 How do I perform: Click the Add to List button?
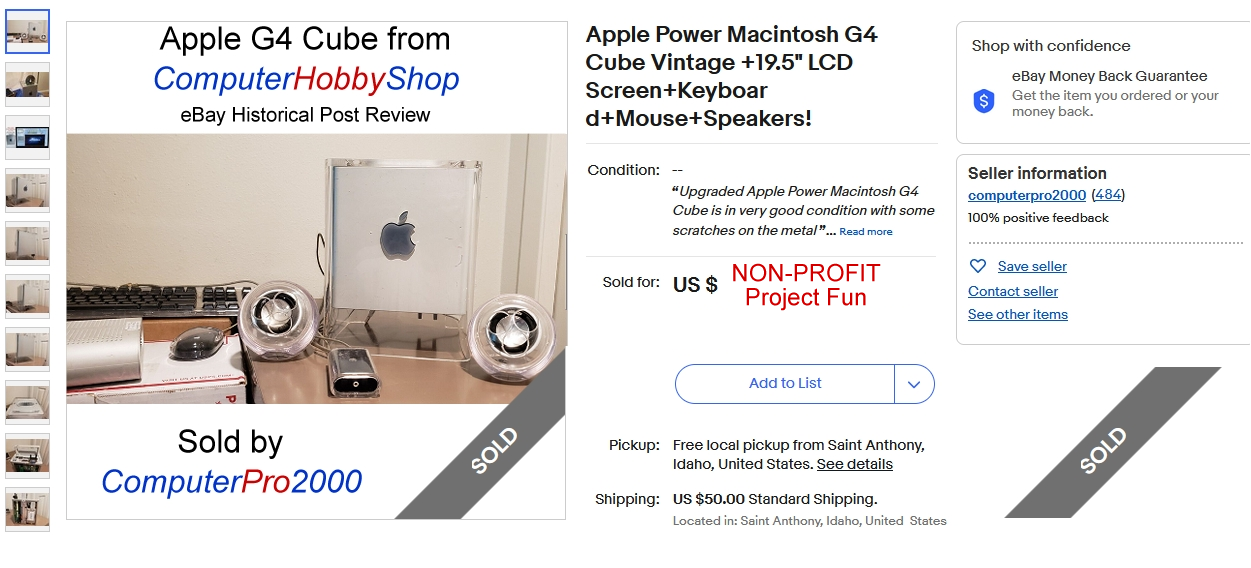[785, 384]
